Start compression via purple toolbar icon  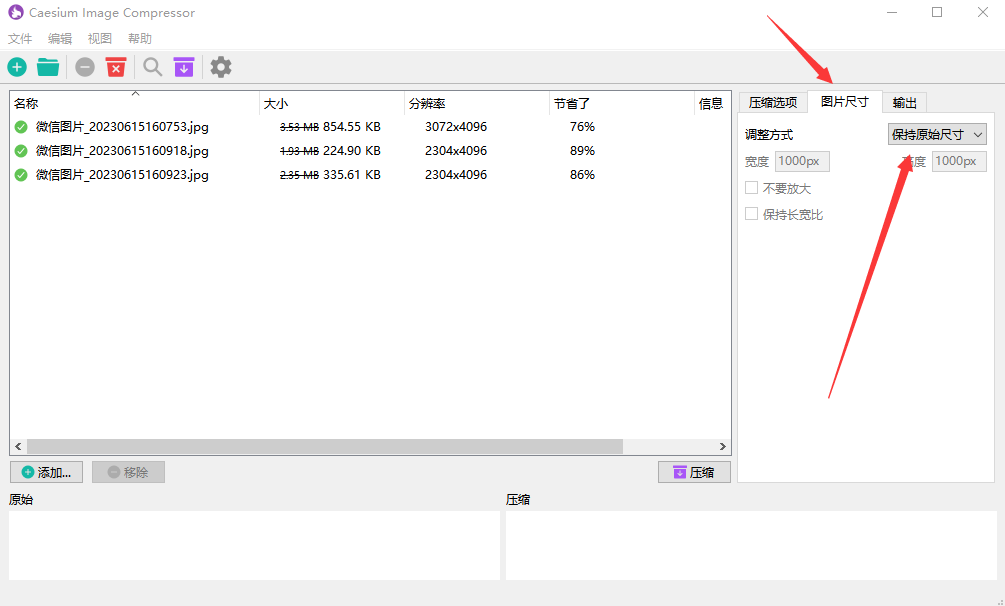pos(184,67)
